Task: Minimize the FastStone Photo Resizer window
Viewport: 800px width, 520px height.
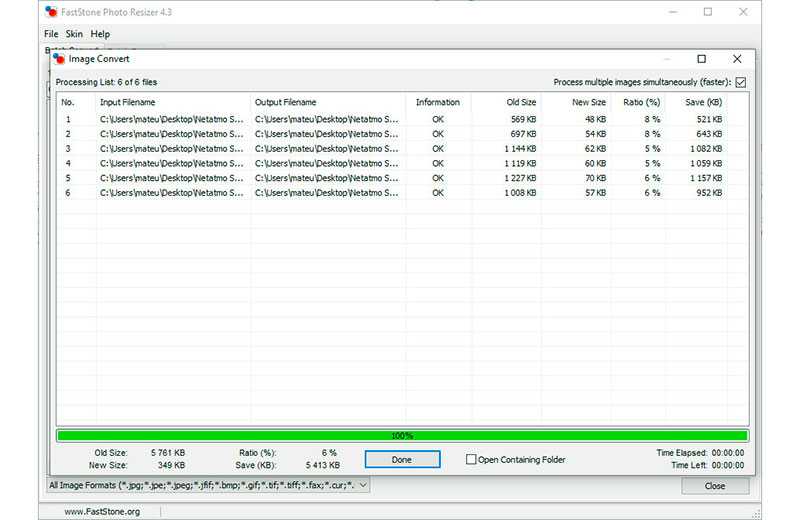Action: (x=673, y=12)
